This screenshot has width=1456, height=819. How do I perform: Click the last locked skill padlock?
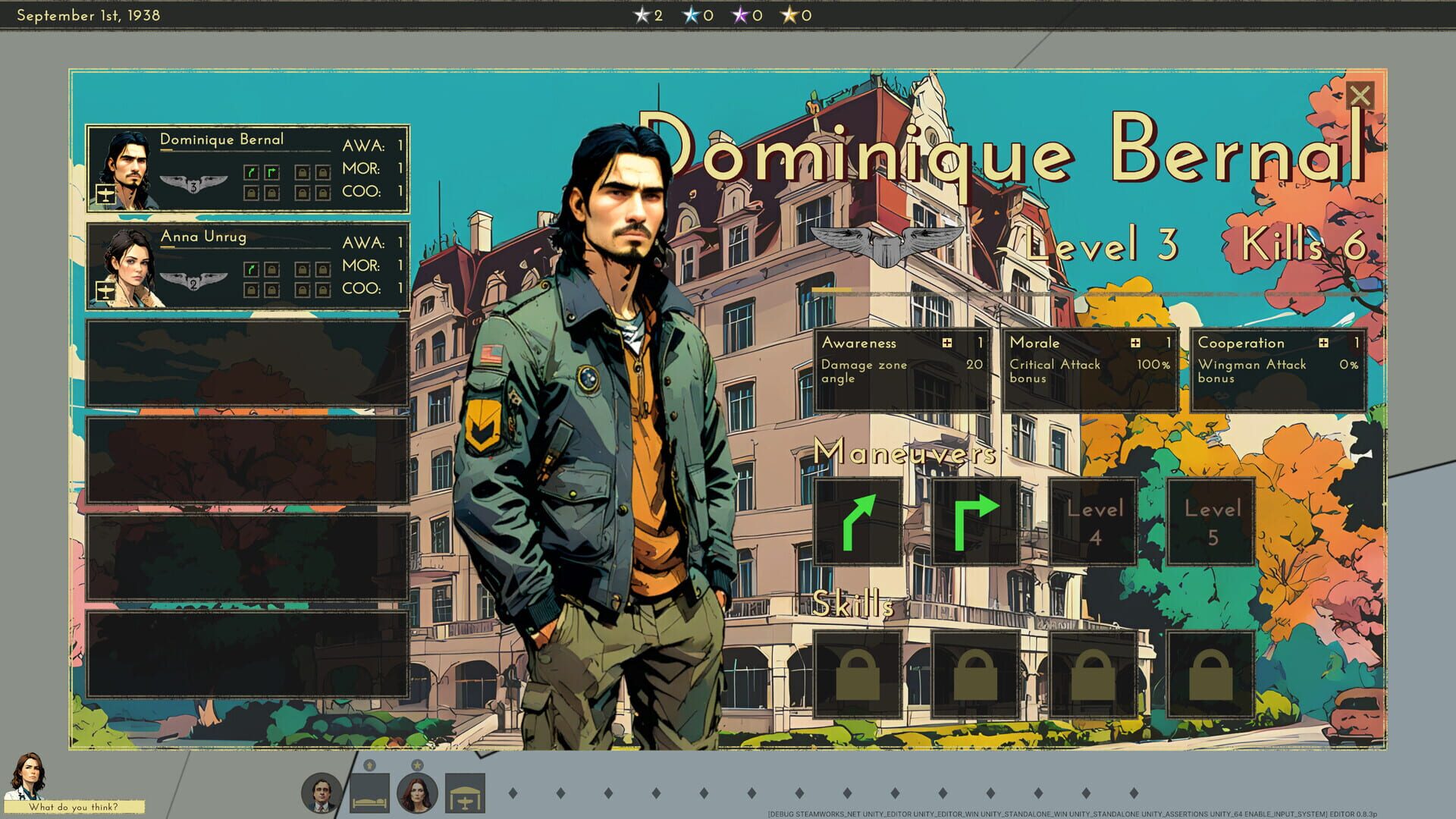pos(1210,674)
